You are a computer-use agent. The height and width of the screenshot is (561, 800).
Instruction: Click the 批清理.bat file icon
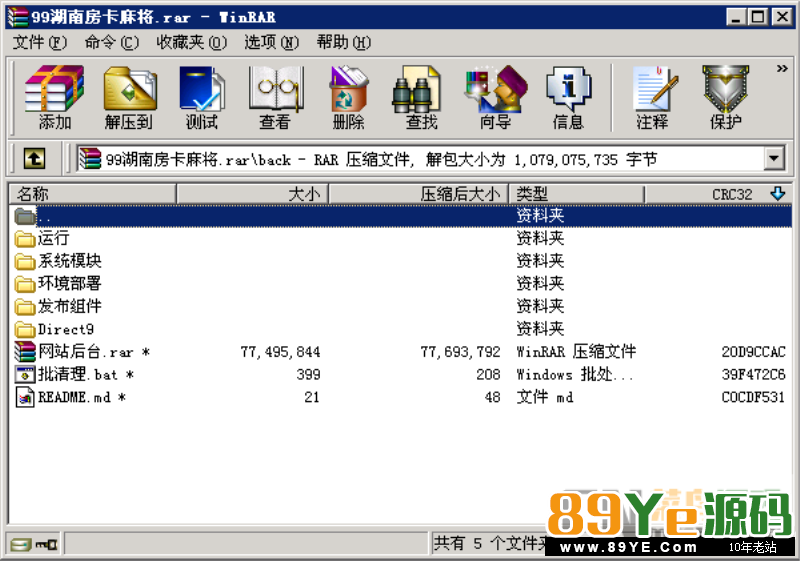coord(25,374)
